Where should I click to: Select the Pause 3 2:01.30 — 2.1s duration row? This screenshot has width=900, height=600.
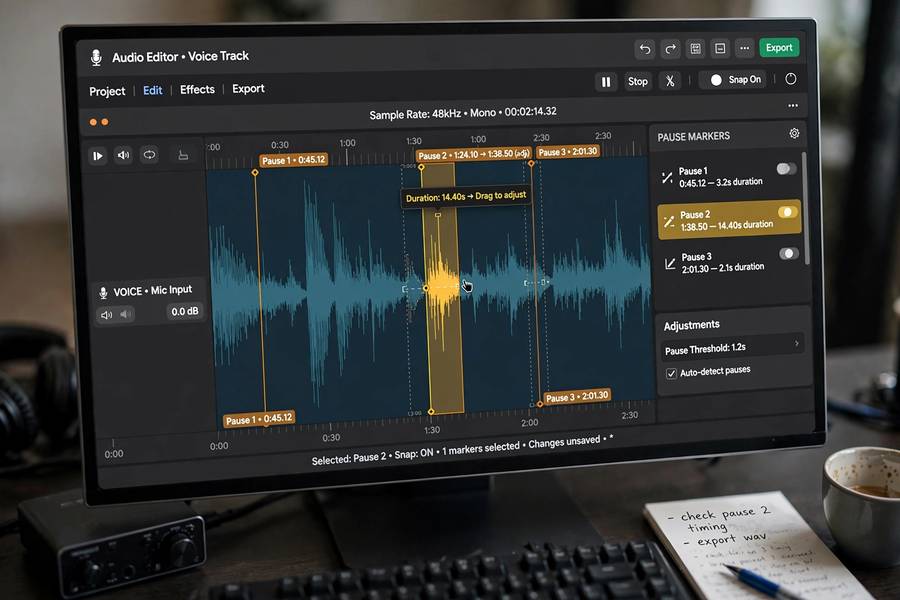[730, 262]
